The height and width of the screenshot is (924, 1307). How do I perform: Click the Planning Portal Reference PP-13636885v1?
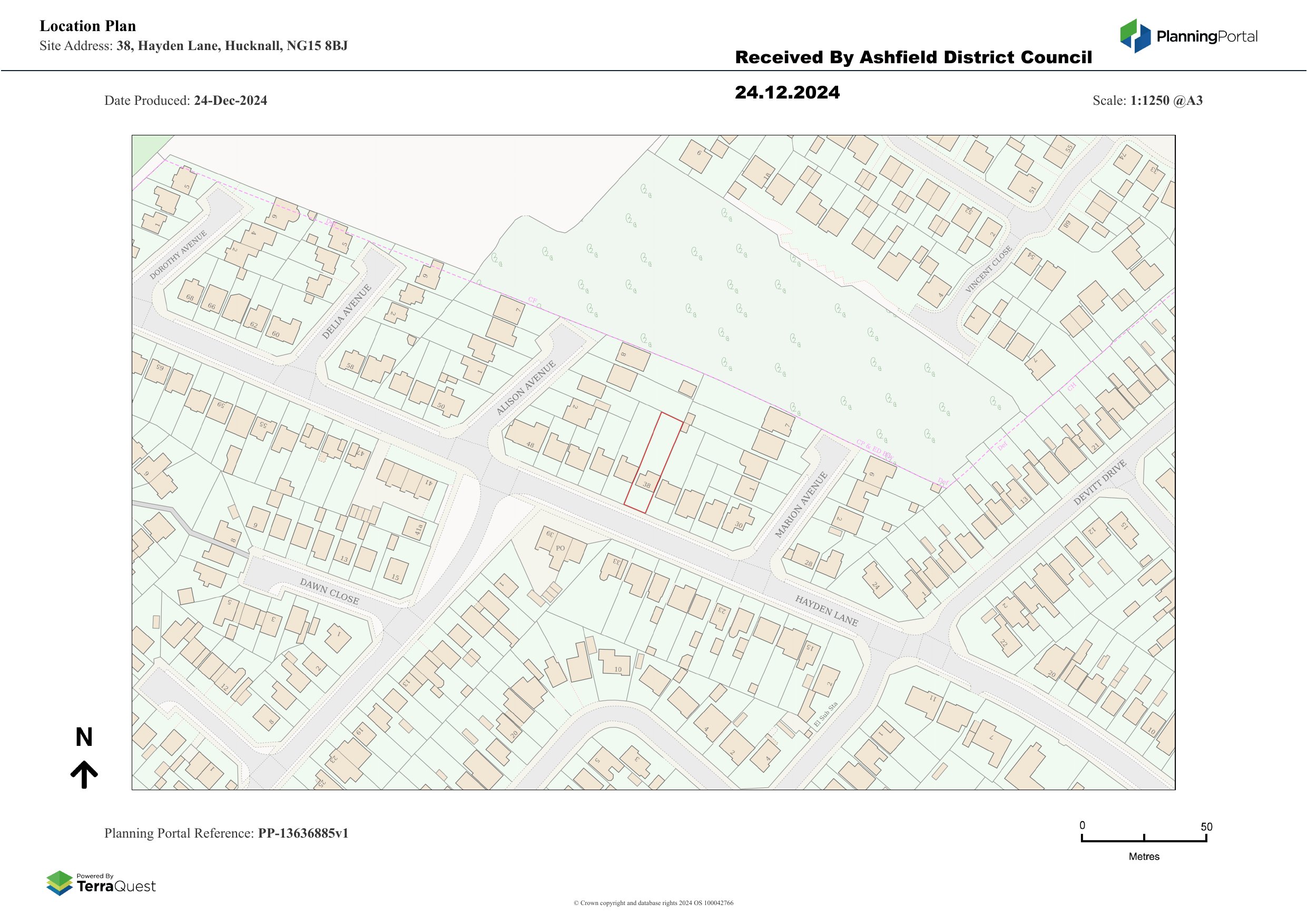point(303,833)
